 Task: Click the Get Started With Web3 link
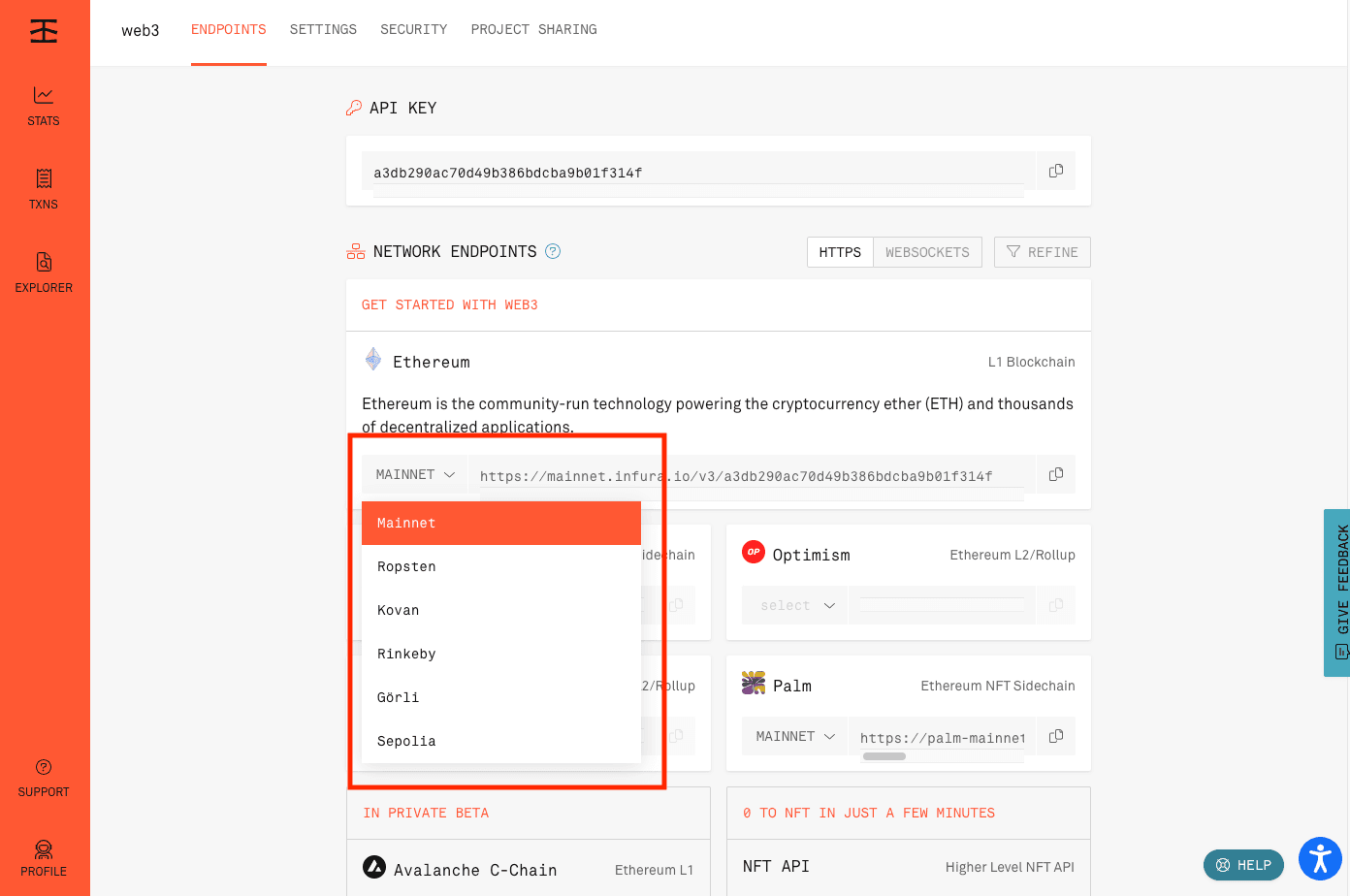(x=450, y=304)
